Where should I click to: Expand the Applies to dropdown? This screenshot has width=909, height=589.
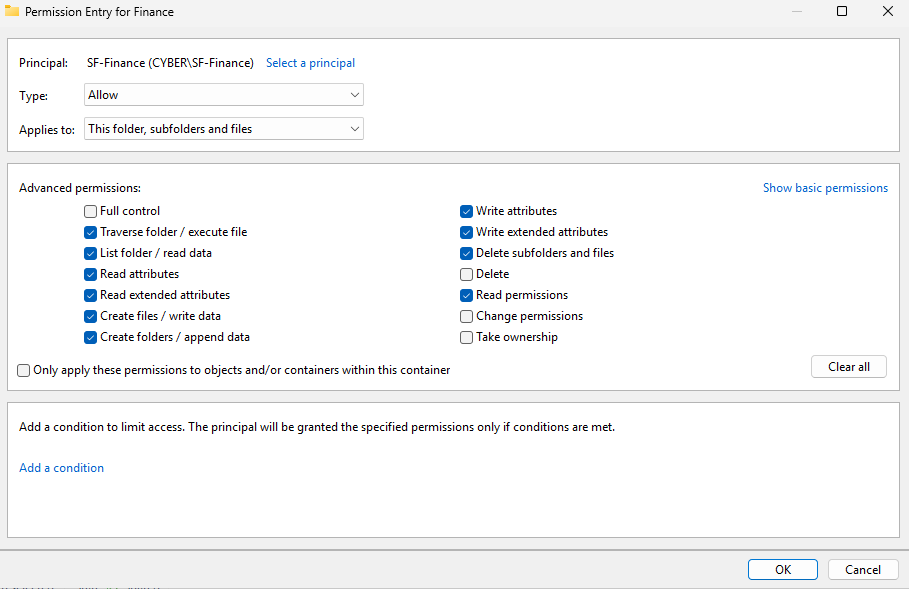pyautogui.click(x=224, y=129)
